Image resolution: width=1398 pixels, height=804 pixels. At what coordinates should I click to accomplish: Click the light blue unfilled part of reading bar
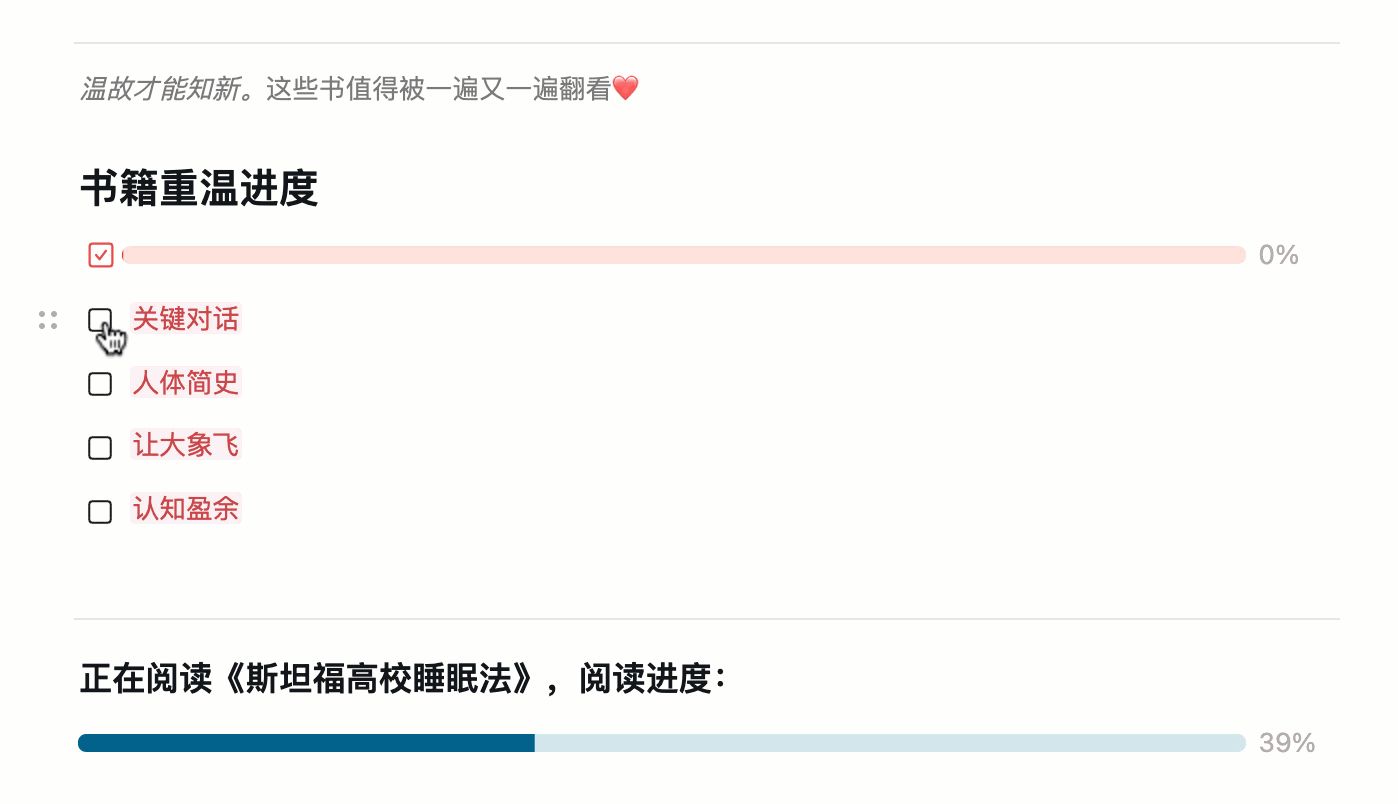coord(890,743)
